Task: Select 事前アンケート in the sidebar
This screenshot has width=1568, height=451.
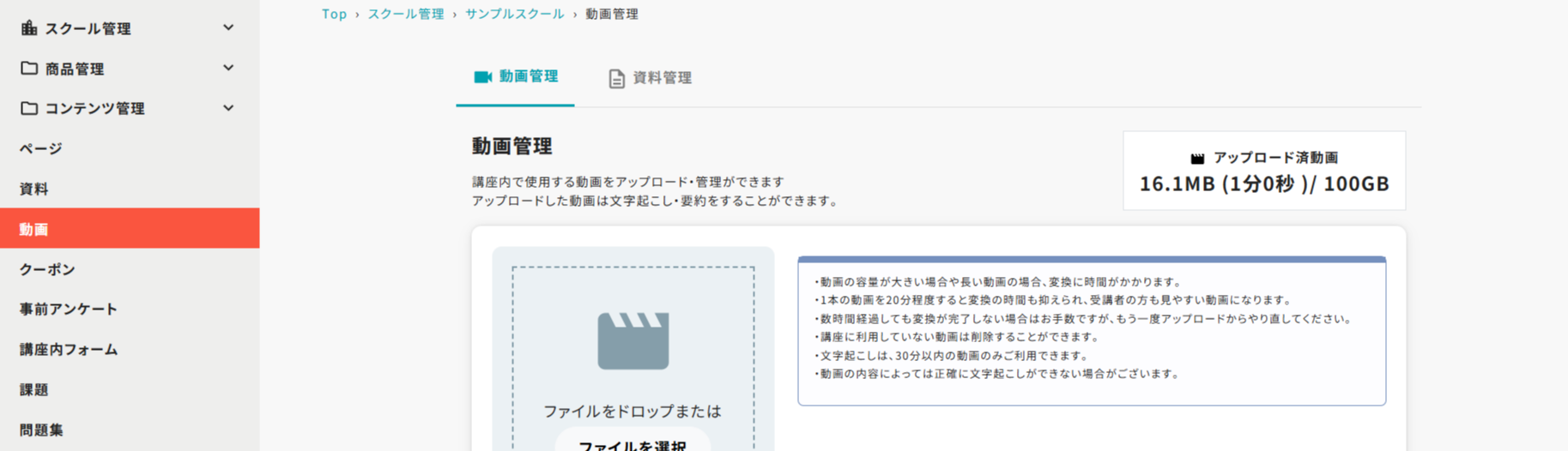Action: (69, 309)
